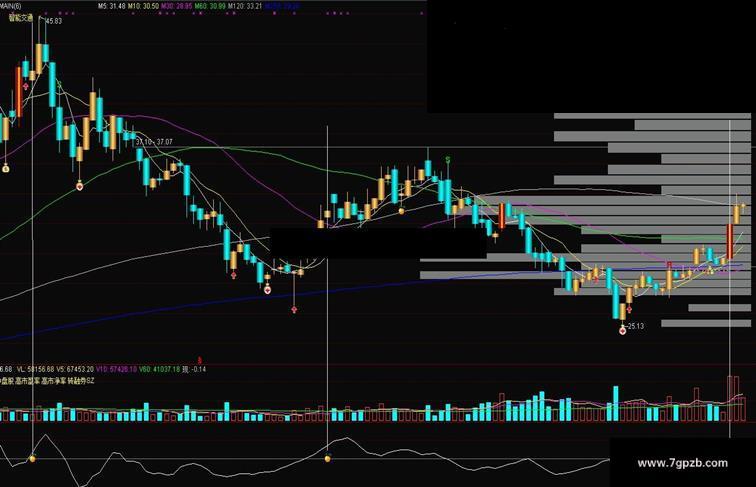Click the first gold dot on bottom oscillator
The image size is (756, 487).
(32, 458)
